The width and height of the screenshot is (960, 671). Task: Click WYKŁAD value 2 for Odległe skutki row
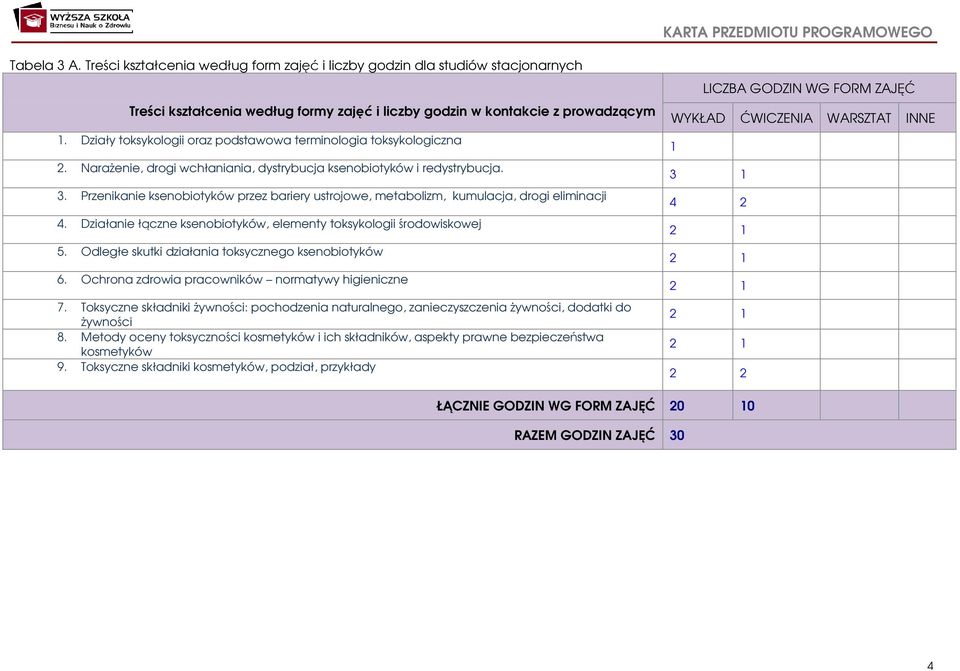(673, 258)
